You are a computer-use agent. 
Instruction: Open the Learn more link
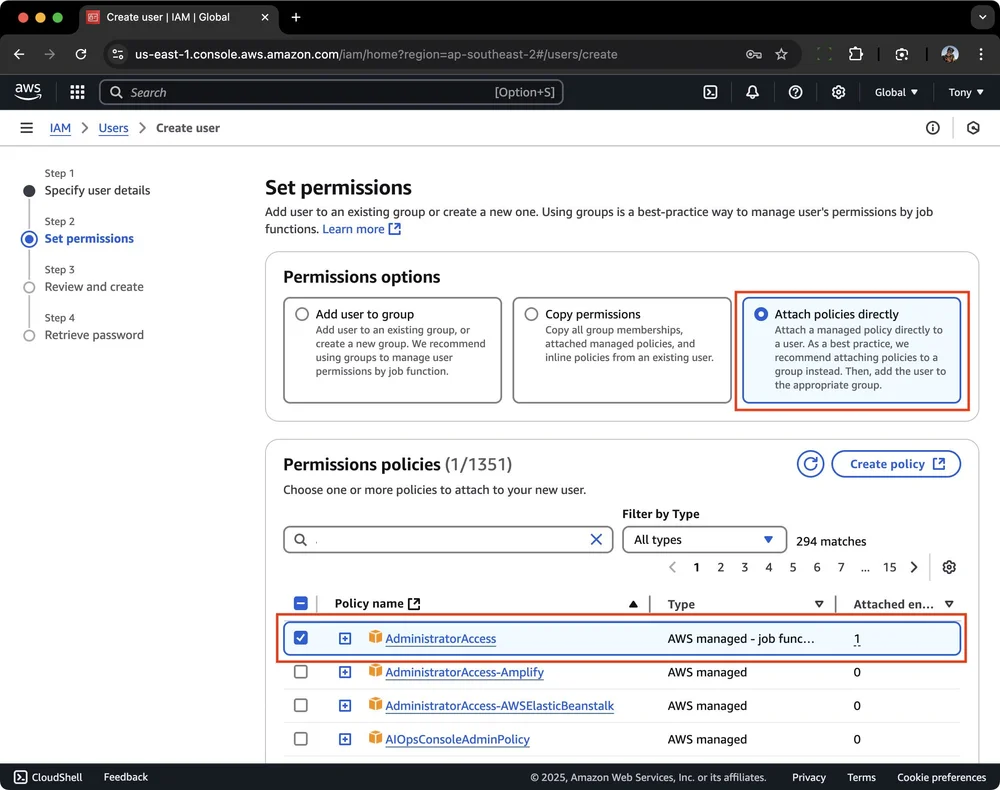coord(361,229)
